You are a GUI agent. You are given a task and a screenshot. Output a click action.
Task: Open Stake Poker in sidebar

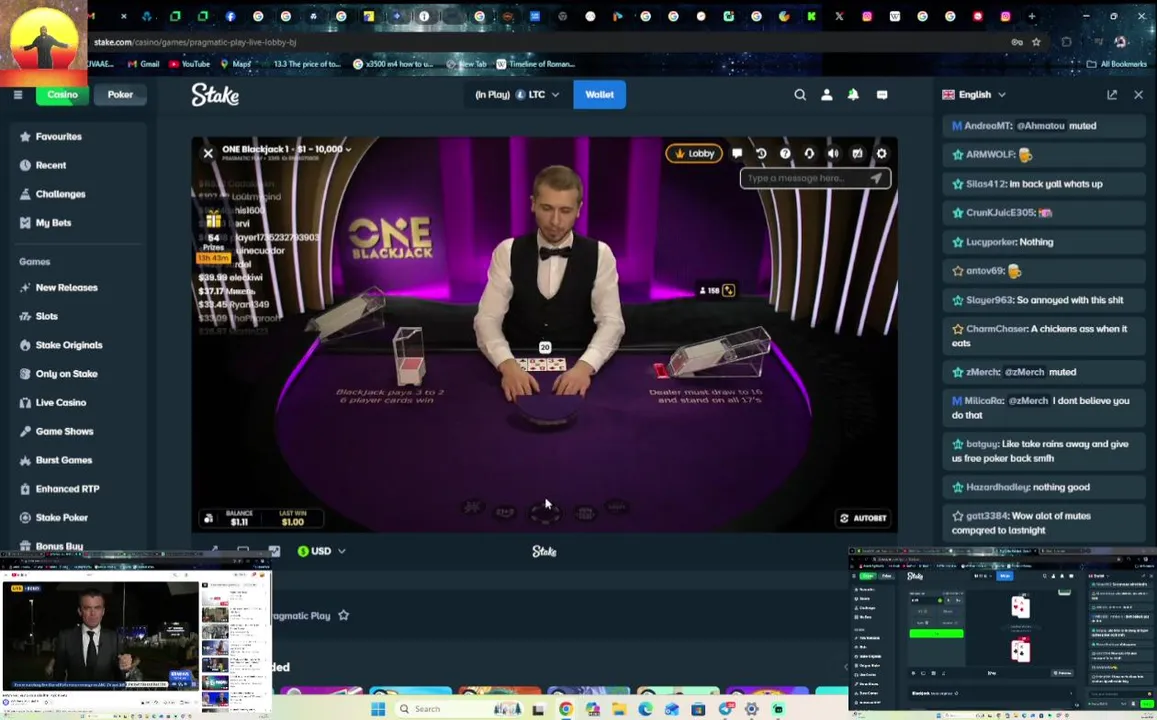[61, 518]
